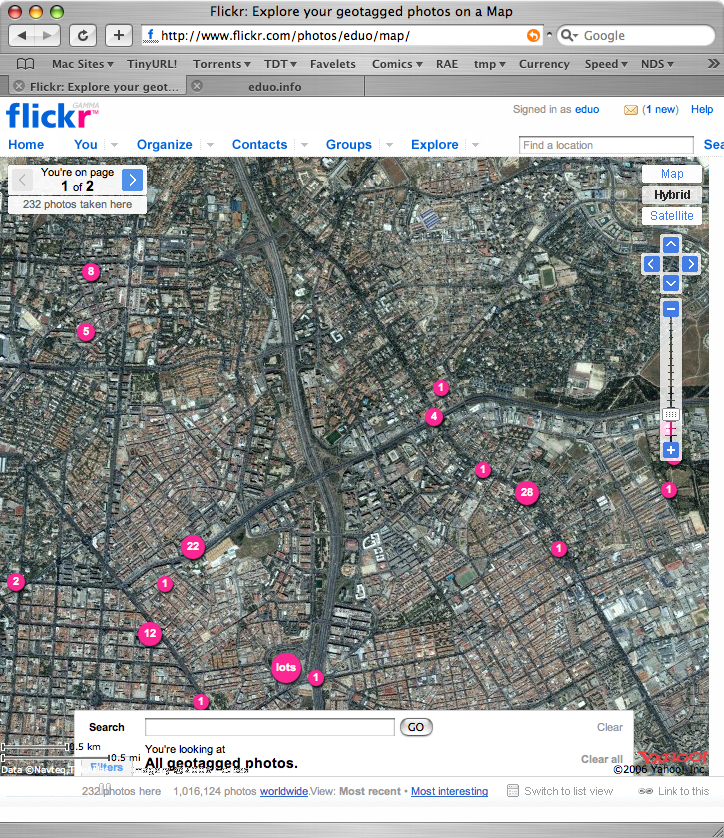Click the browser URL address field
724x838 pixels.
pyautogui.click(x=342, y=36)
